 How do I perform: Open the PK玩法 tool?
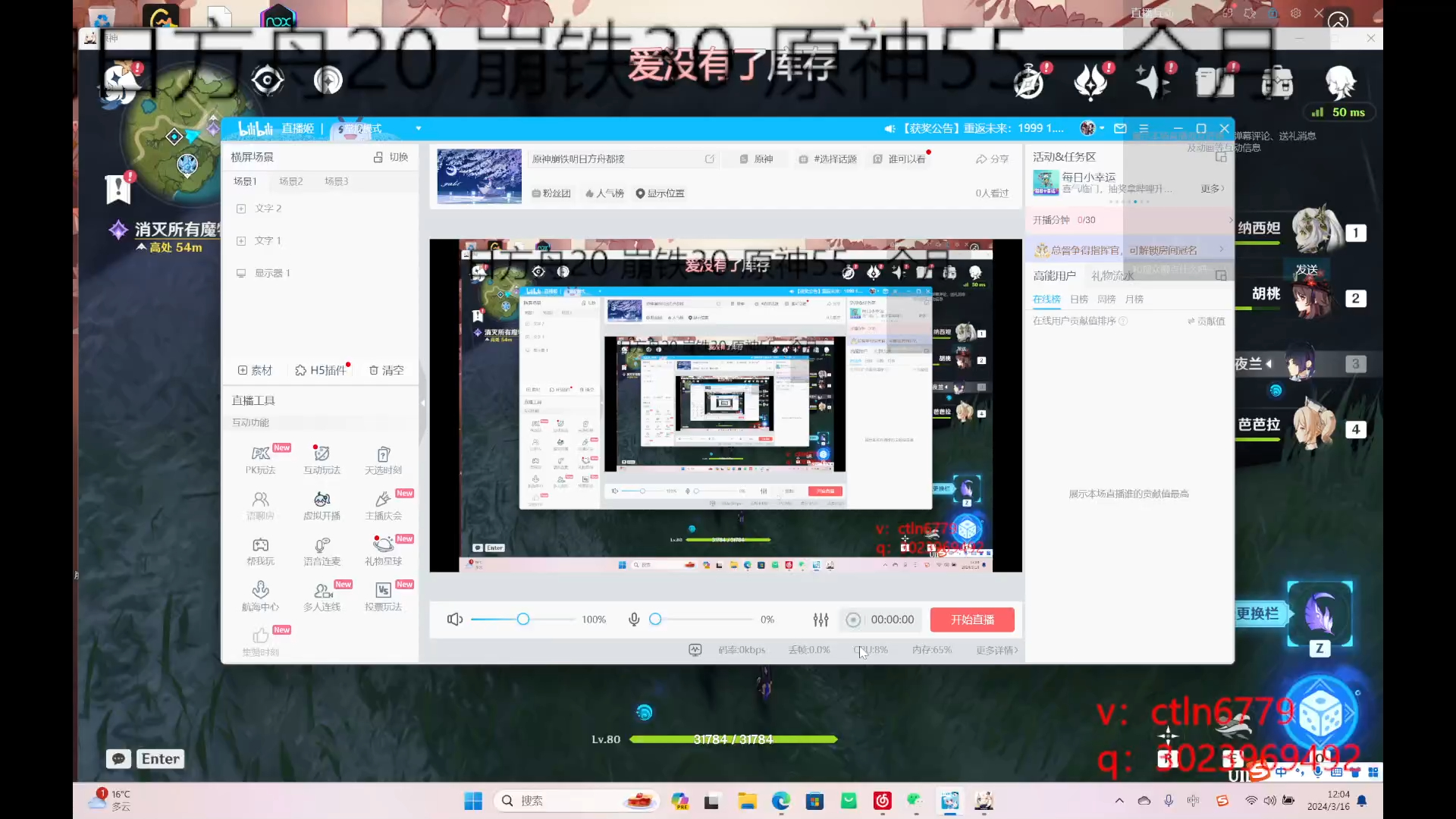coord(260,459)
